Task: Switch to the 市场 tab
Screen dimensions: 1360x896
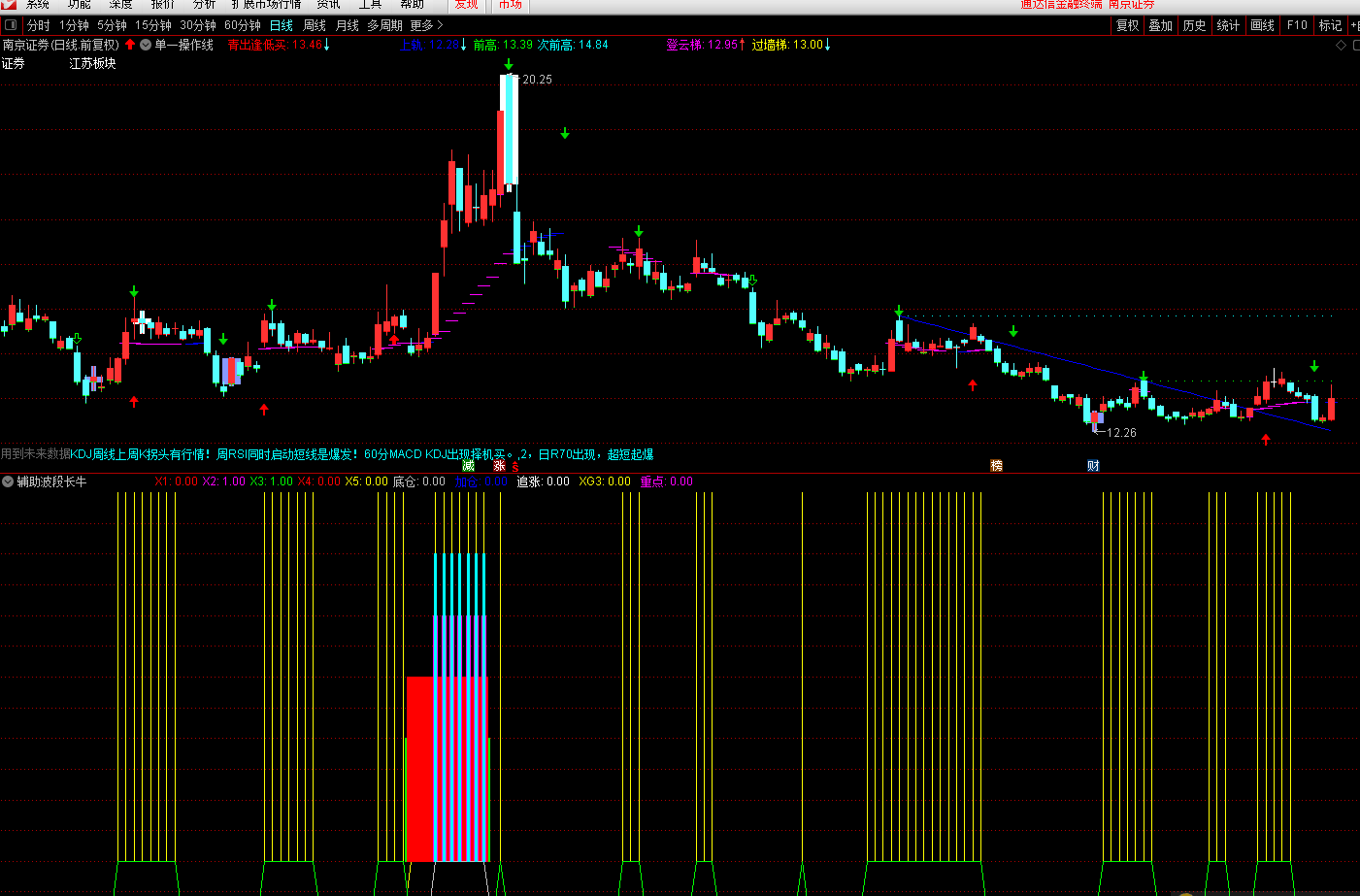Action: click(x=511, y=5)
